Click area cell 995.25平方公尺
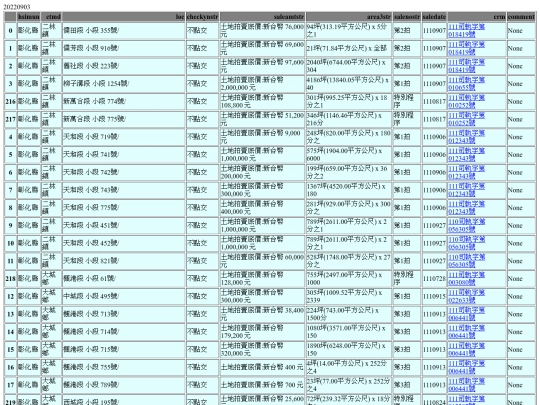The height and width of the screenshot is (405, 540). point(349,101)
